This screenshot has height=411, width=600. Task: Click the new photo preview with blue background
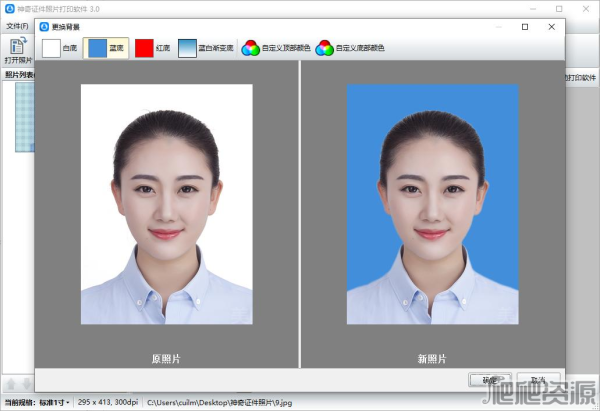[432, 204]
